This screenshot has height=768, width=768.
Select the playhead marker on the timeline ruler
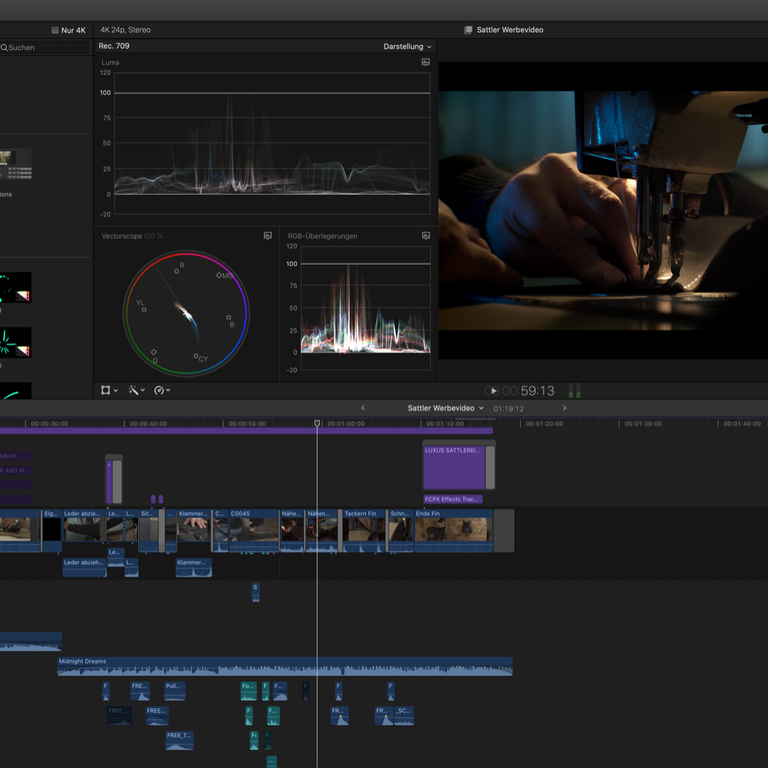(317, 423)
